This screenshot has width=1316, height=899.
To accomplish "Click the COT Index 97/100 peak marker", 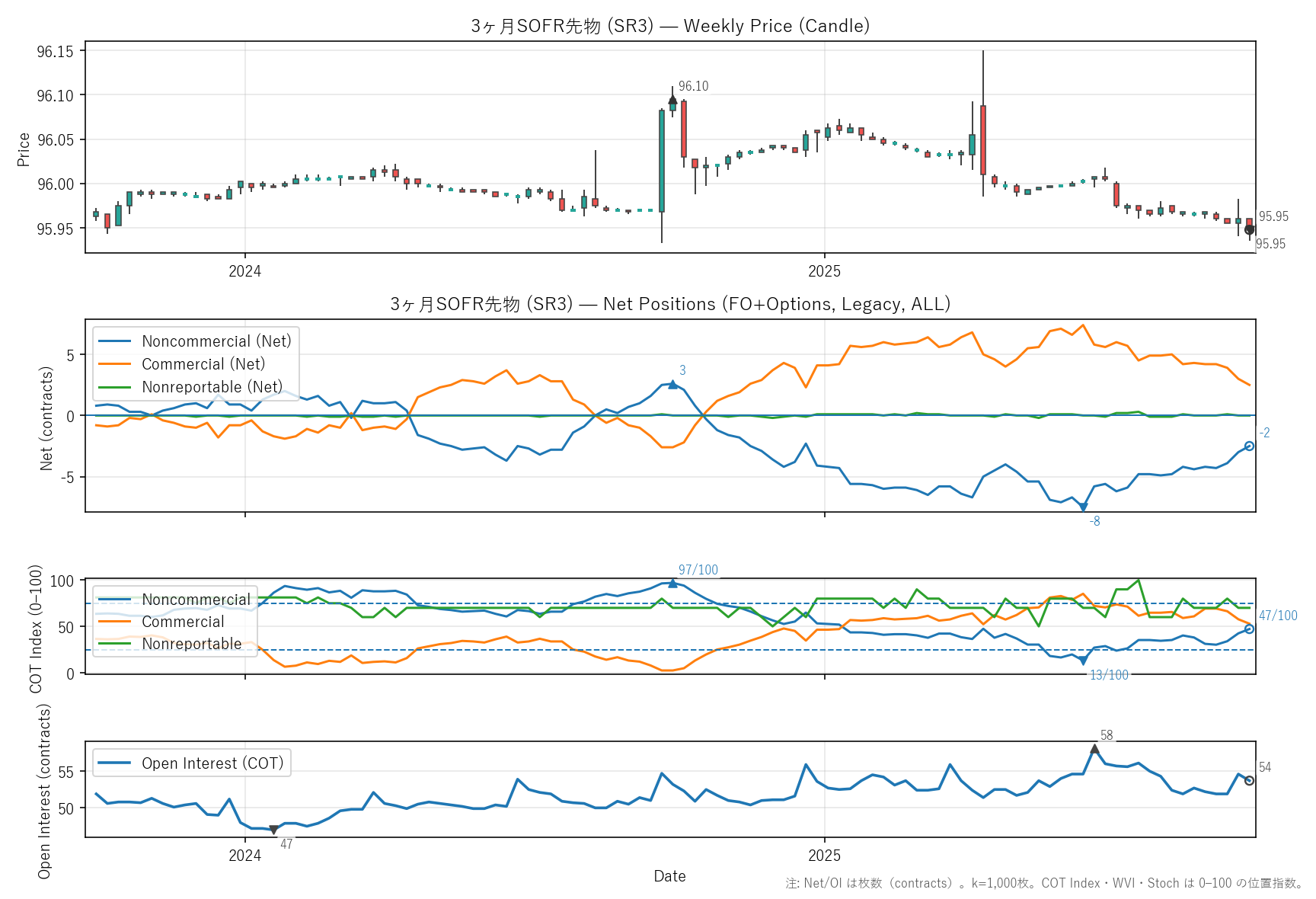I will tap(672, 584).
